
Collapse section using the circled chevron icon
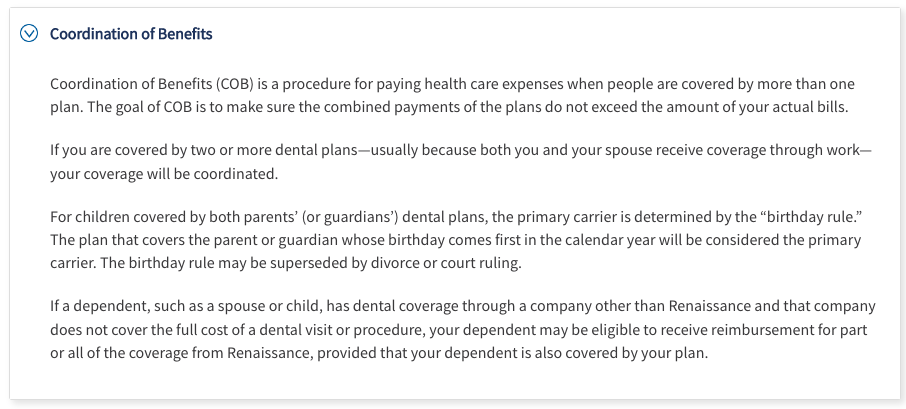(29, 34)
